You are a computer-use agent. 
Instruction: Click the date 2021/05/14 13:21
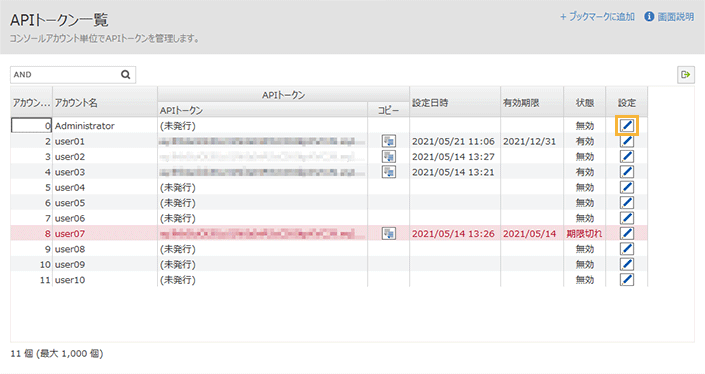click(x=453, y=172)
